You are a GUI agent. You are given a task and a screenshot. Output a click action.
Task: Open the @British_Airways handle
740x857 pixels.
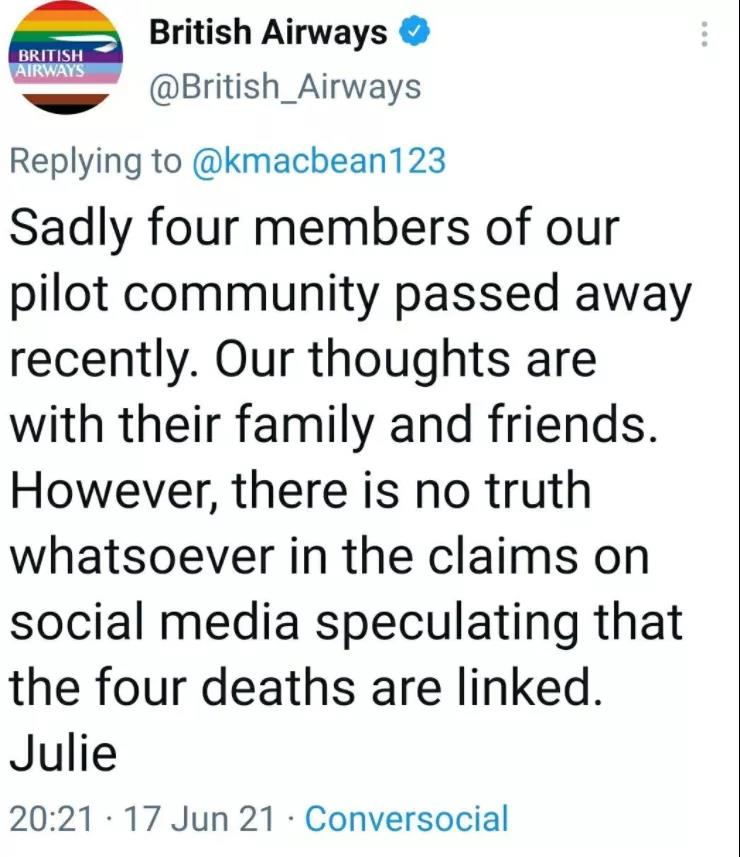click(285, 87)
